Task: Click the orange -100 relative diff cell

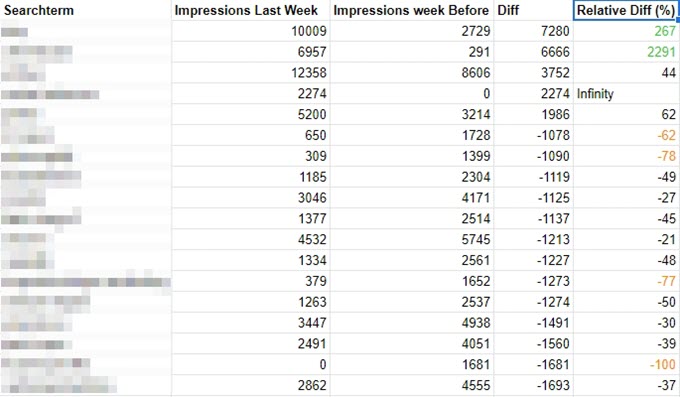Action: coord(626,364)
